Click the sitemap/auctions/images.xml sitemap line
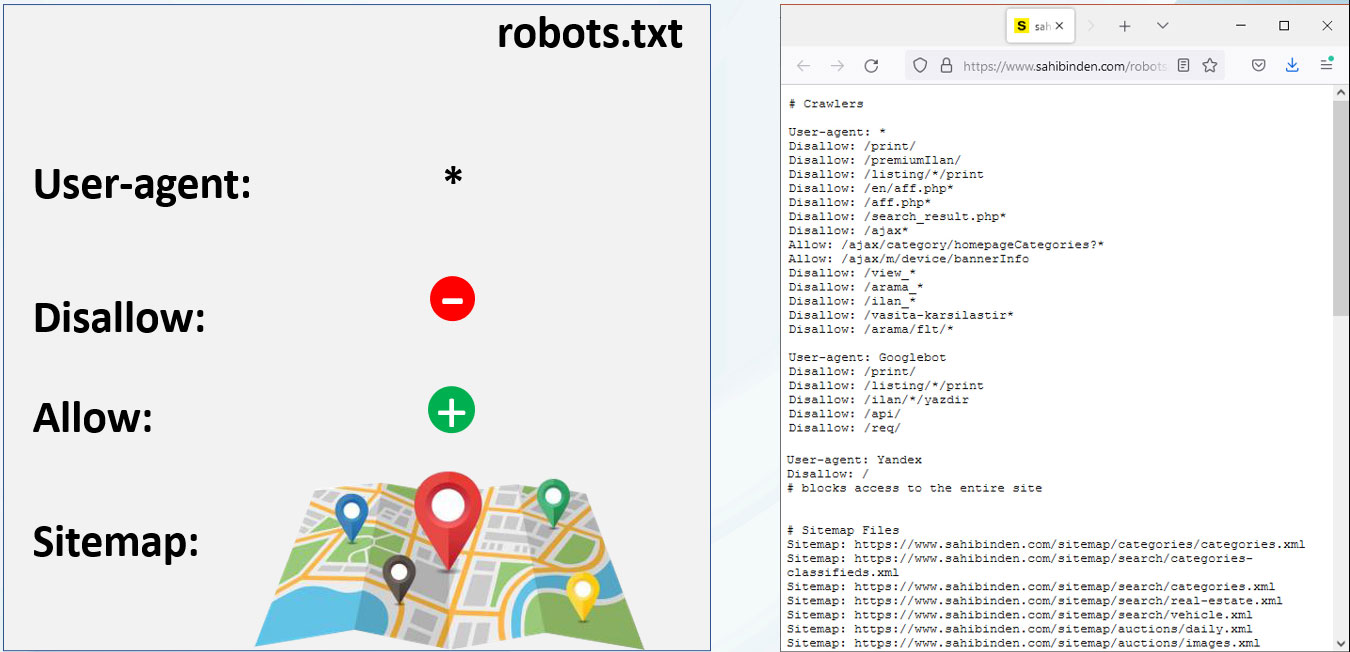This screenshot has width=1350, height=652. point(1024,642)
